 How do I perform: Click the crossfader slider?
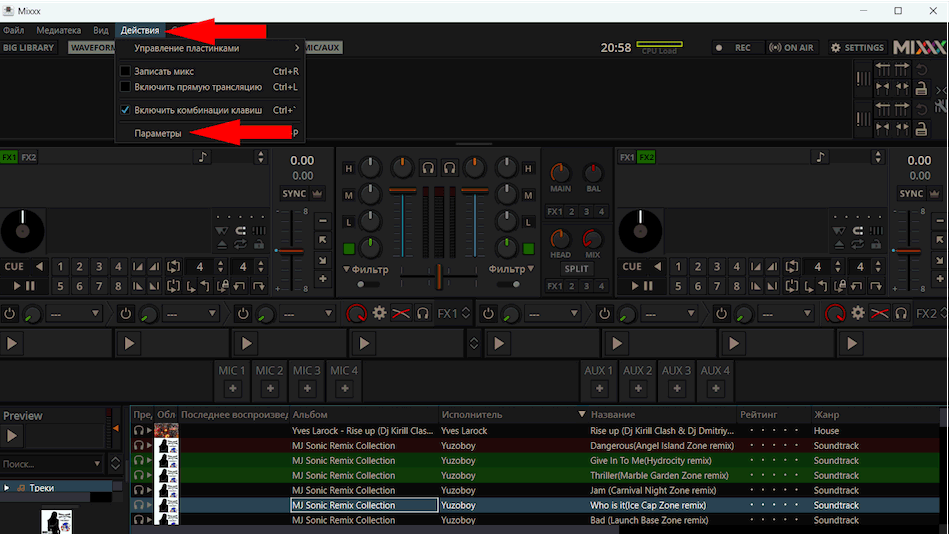439,276
